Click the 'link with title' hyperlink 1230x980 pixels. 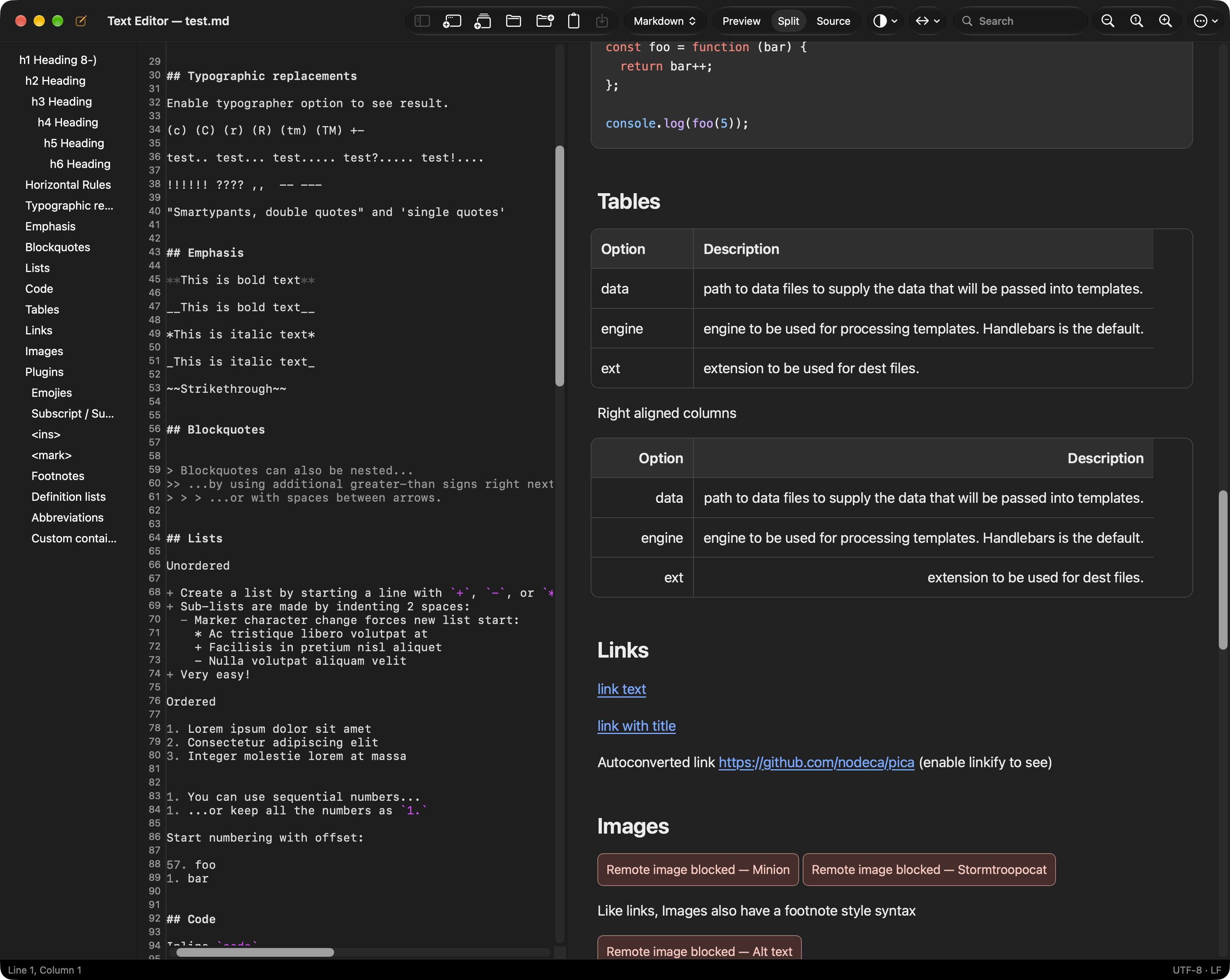pyautogui.click(x=636, y=726)
